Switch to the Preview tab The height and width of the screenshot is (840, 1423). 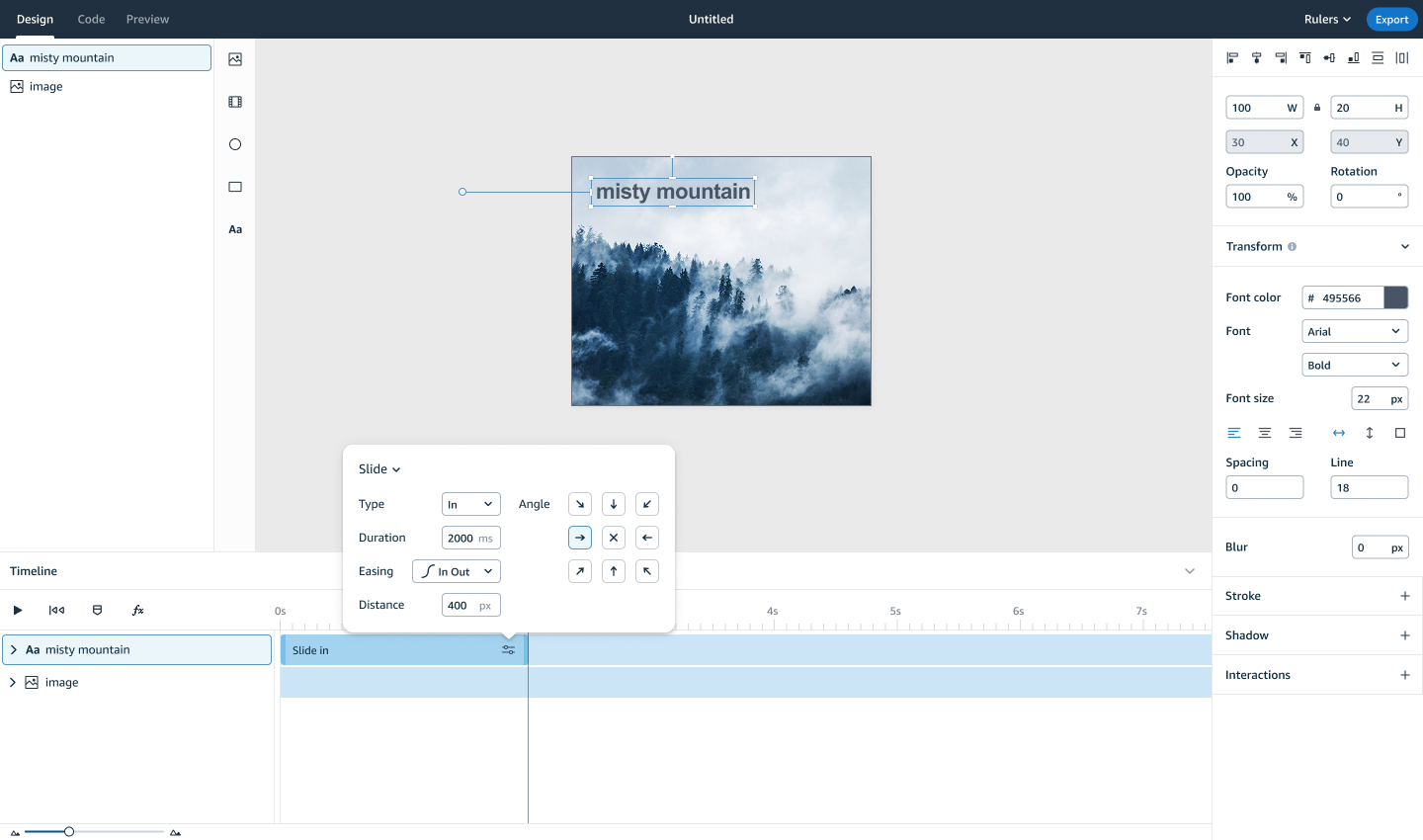point(147,19)
